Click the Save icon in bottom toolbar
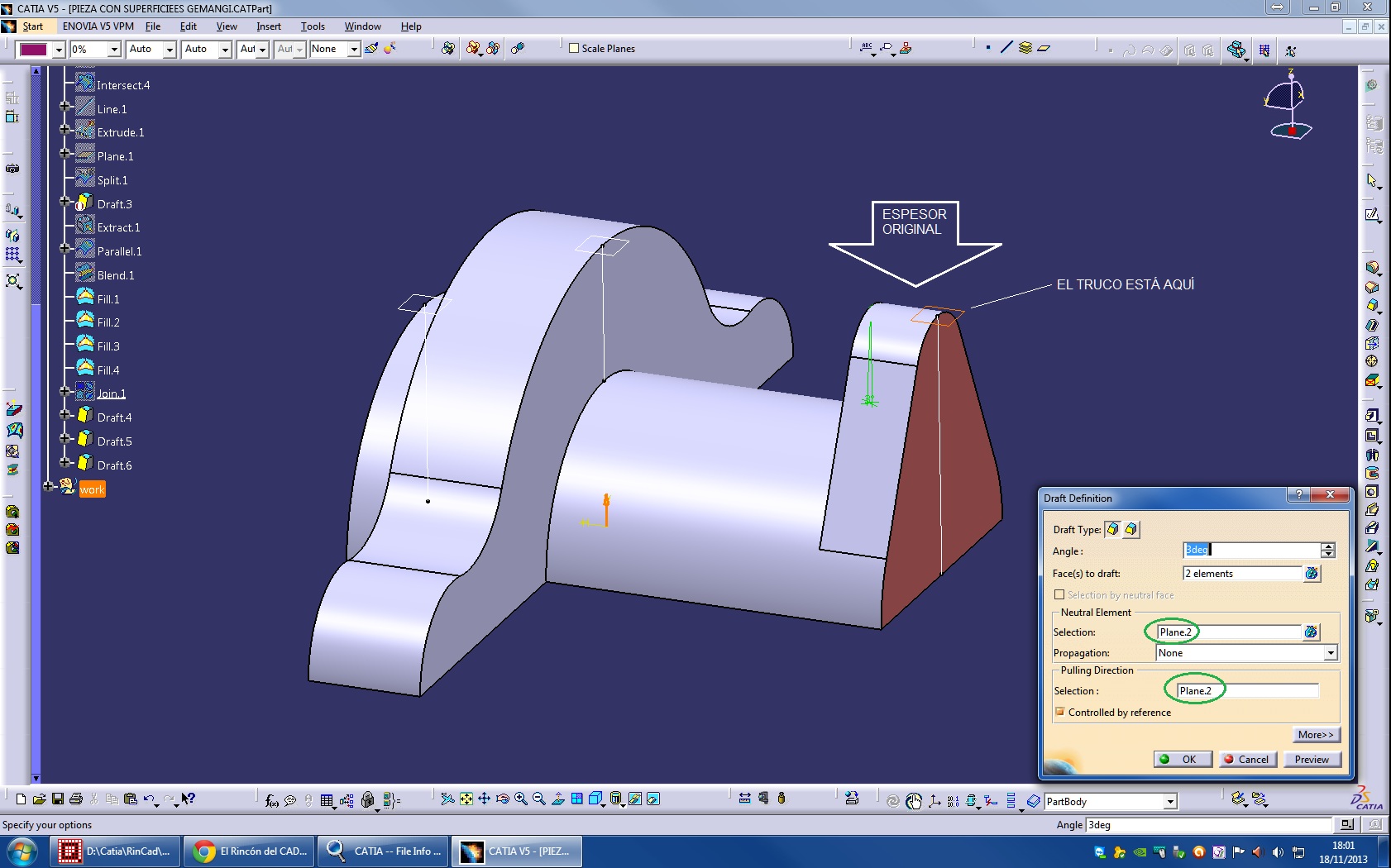The image size is (1391, 868). point(58,799)
